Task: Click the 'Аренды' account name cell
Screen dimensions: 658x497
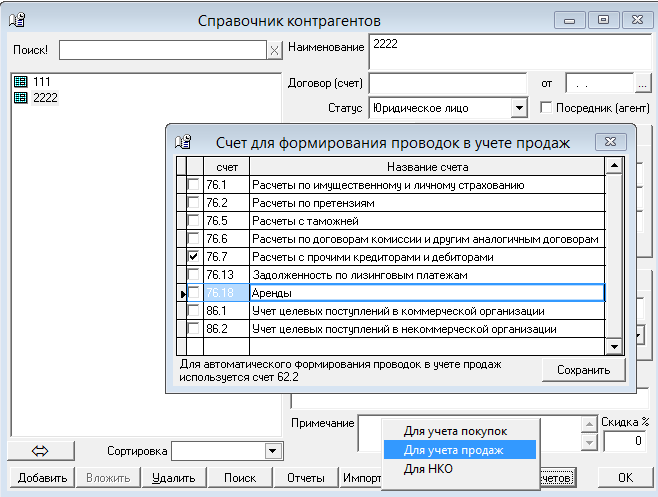Action: (x=427, y=293)
